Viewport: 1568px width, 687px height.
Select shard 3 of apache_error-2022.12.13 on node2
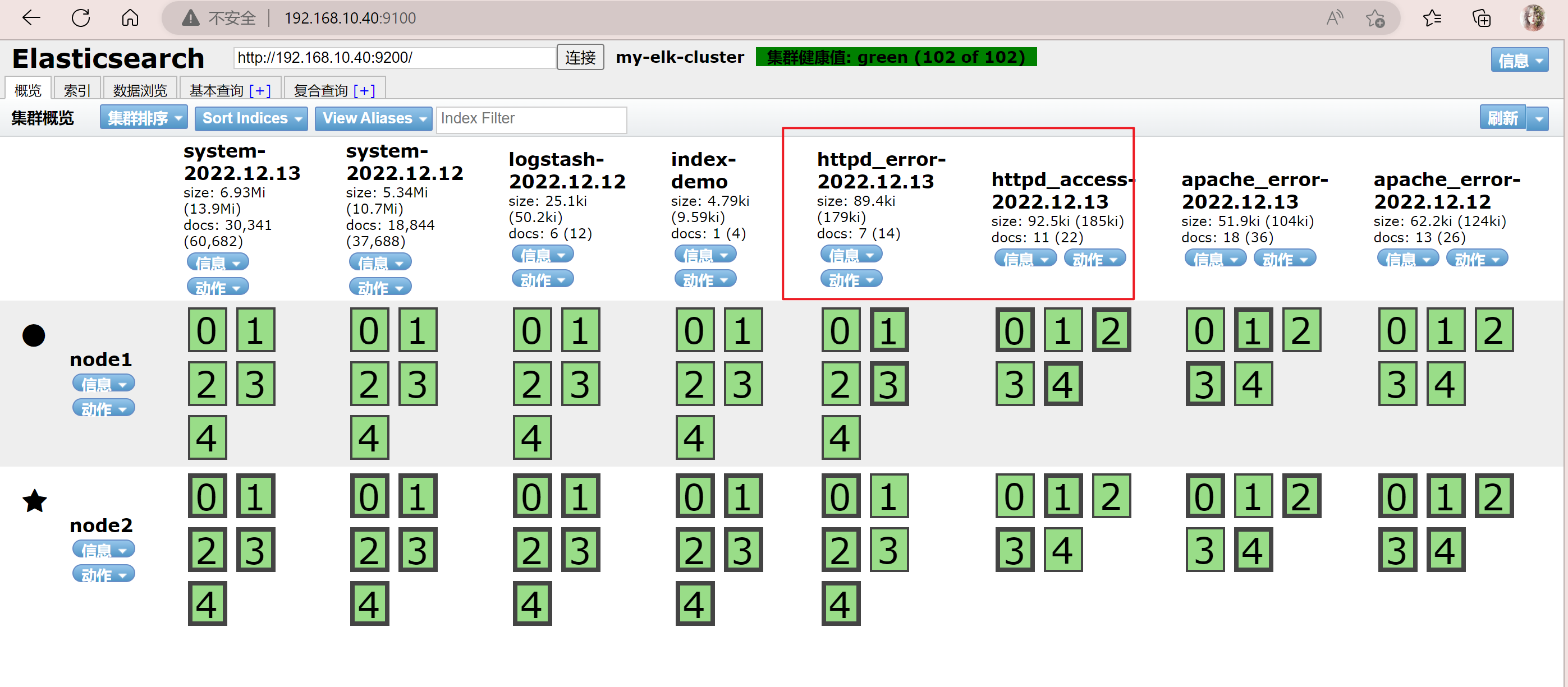coord(1204,550)
